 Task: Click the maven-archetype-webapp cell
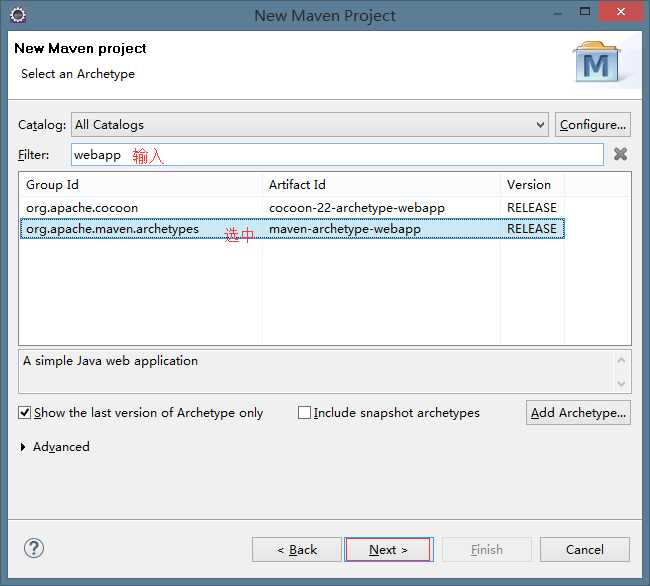pyautogui.click(x=345, y=229)
